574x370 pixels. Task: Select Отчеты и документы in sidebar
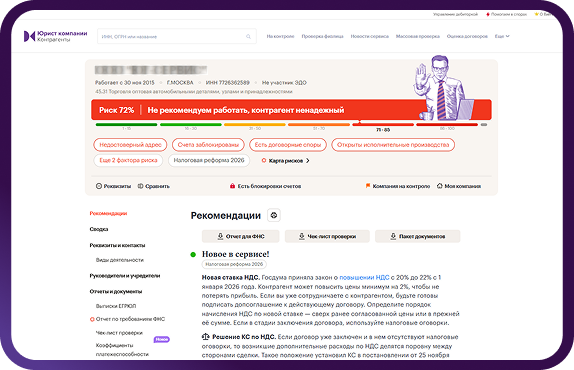point(116,291)
